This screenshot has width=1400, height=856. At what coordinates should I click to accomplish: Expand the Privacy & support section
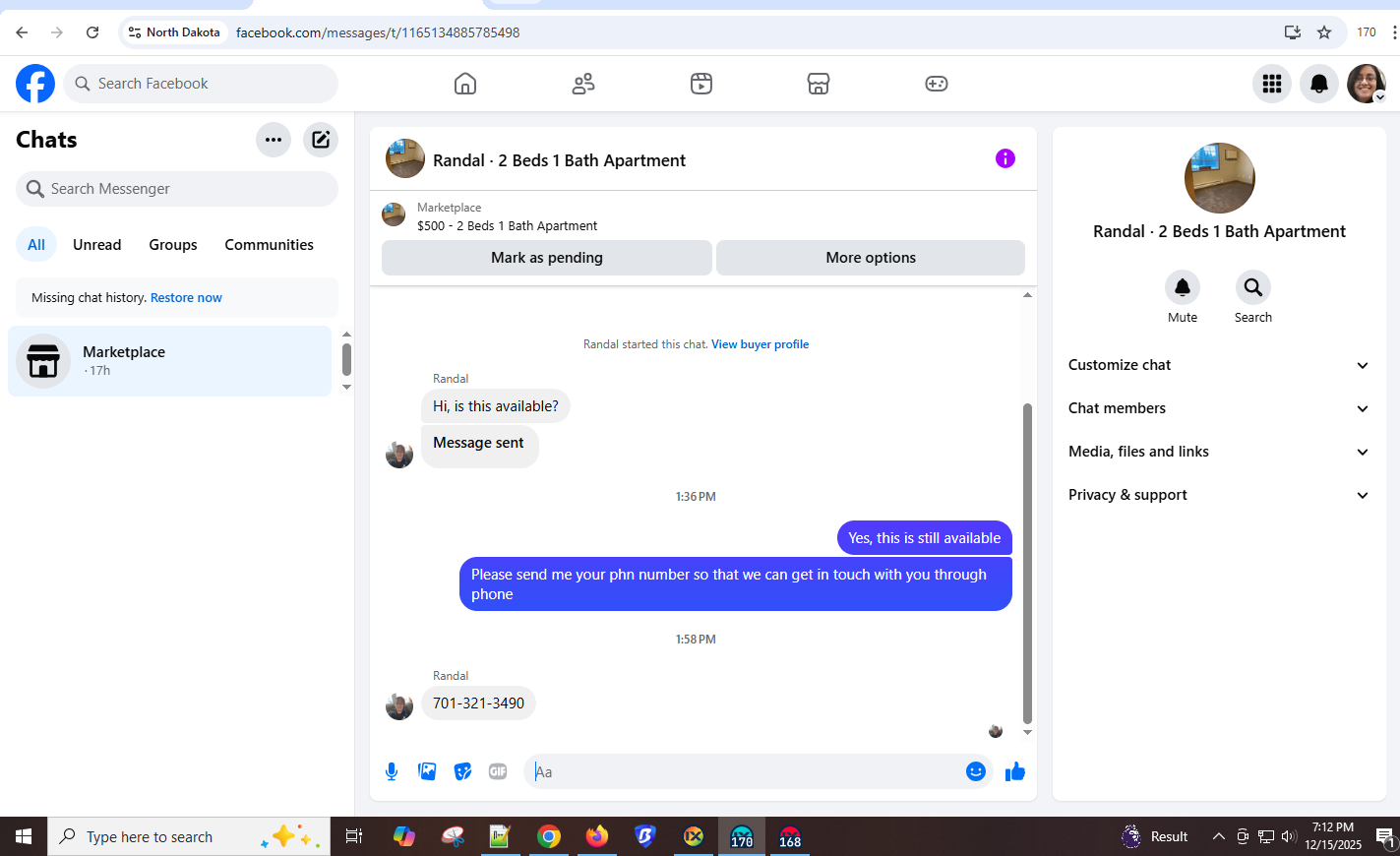click(1219, 495)
